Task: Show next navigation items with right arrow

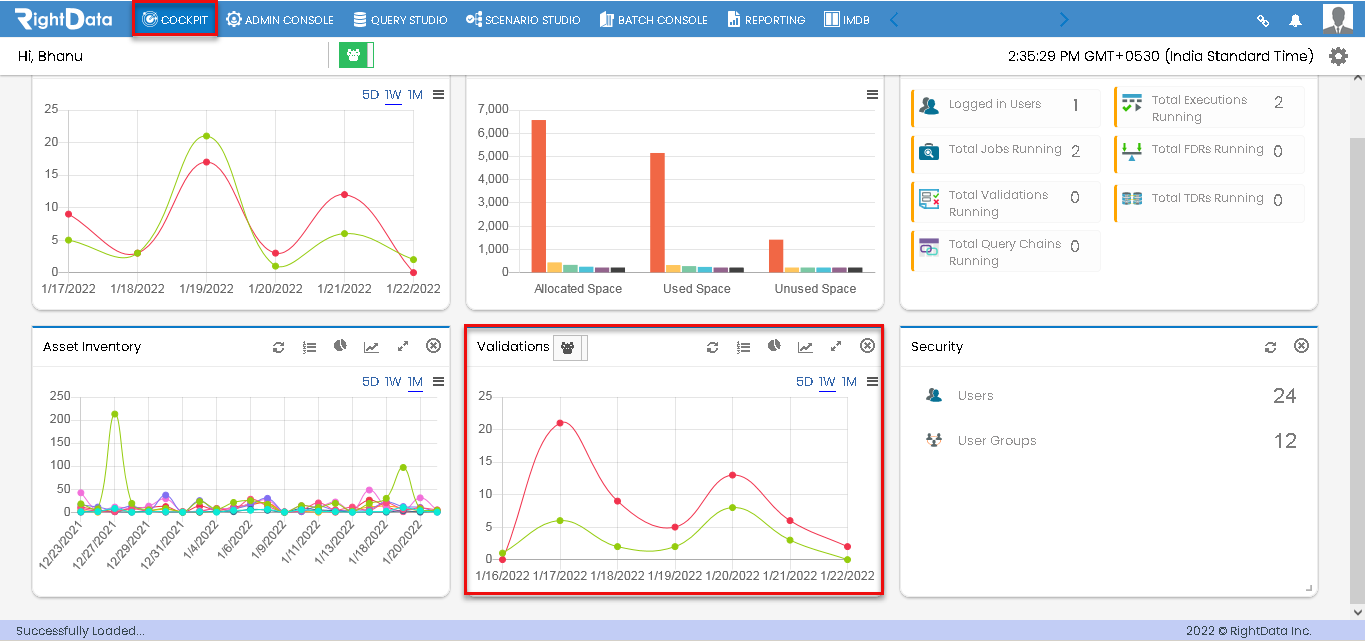Action: [1063, 19]
